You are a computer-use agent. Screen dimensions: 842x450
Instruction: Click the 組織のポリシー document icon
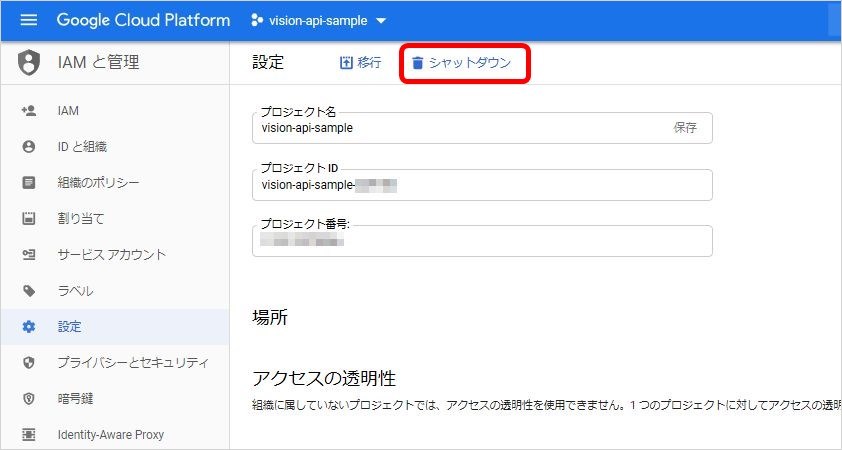[28, 183]
